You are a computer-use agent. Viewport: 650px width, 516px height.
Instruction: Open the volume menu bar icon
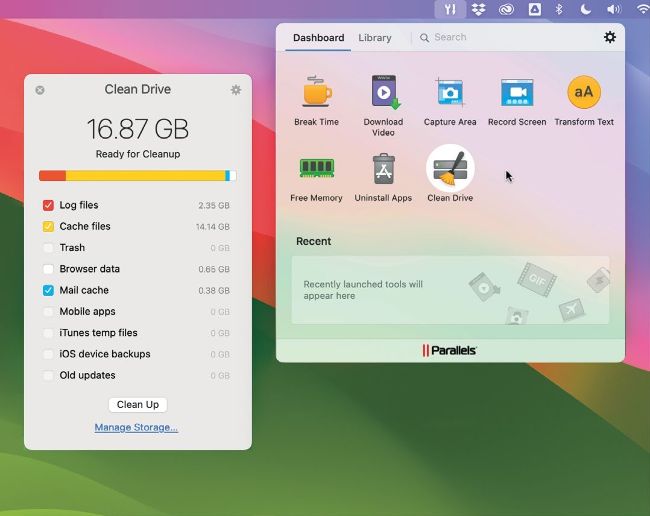[x=614, y=9]
